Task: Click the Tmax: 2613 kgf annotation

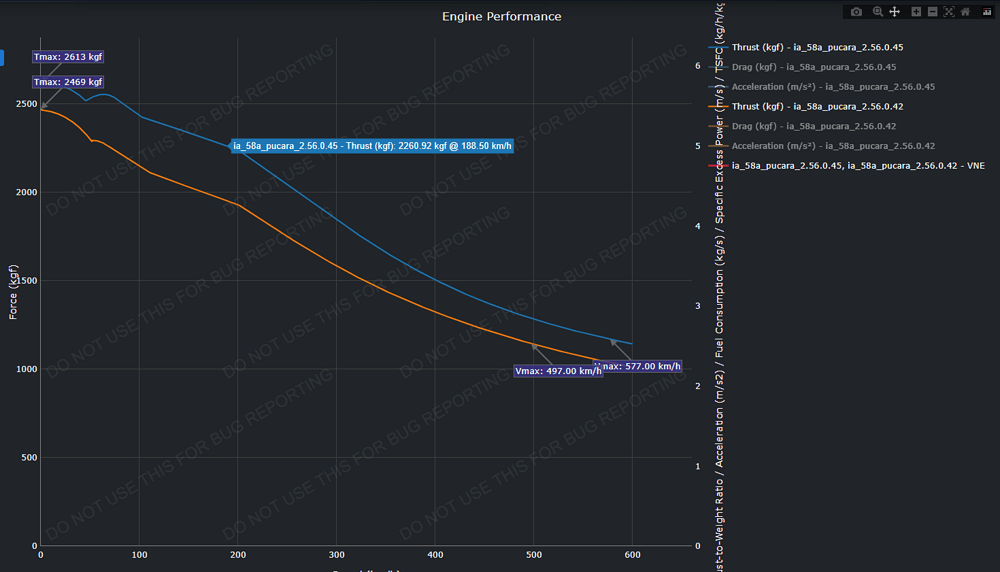Action: tap(68, 57)
